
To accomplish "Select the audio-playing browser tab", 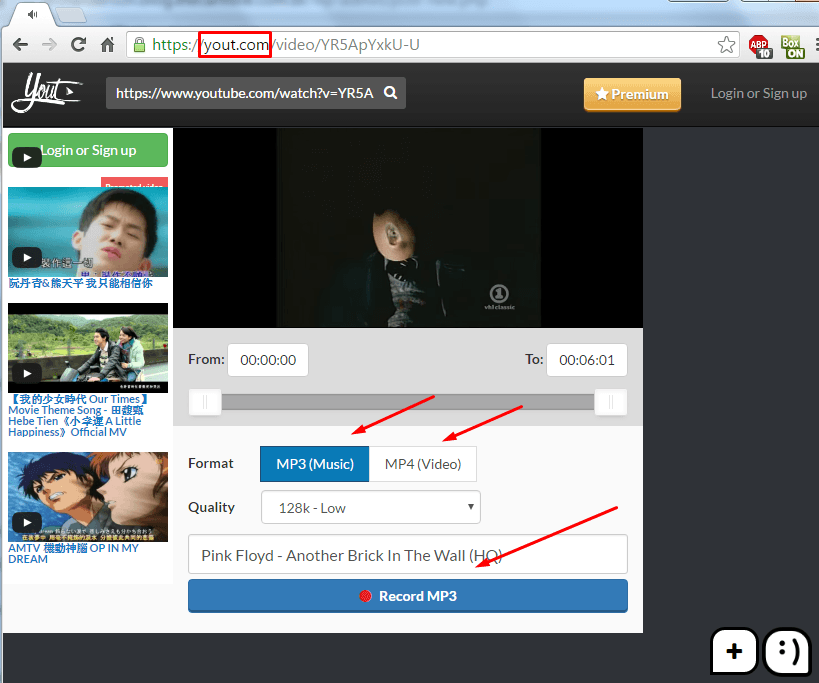I will point(32,14).
